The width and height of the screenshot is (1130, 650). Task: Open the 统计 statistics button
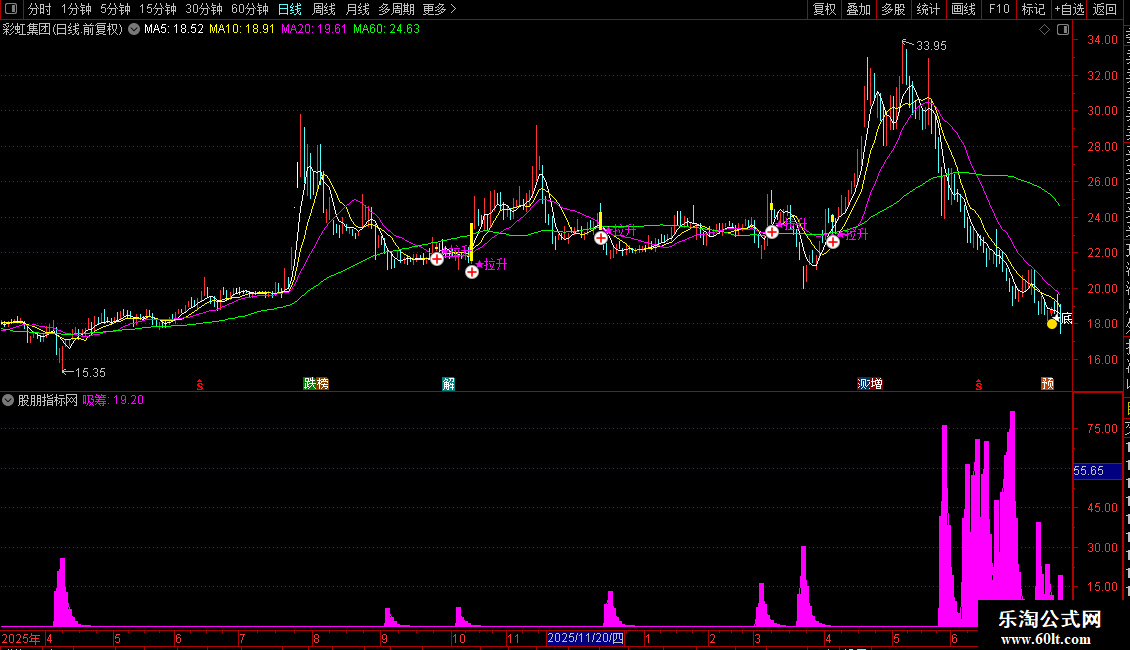[x=927, y=9]
